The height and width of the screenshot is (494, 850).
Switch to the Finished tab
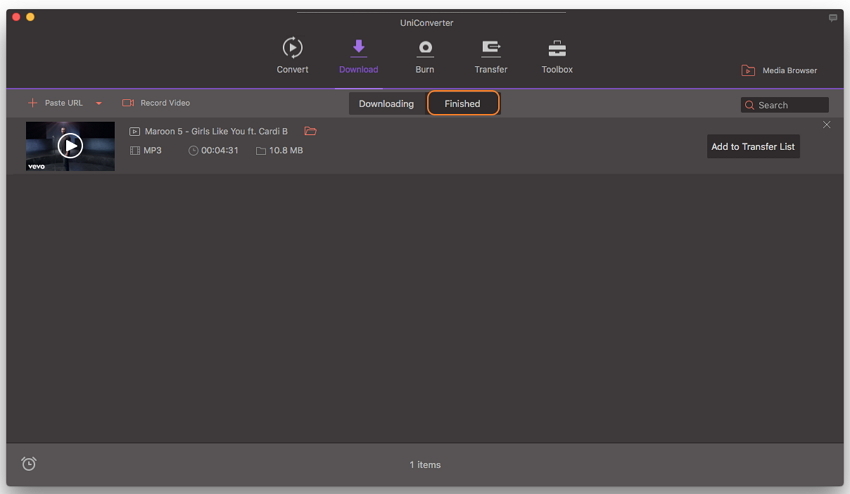click(462, 104)
